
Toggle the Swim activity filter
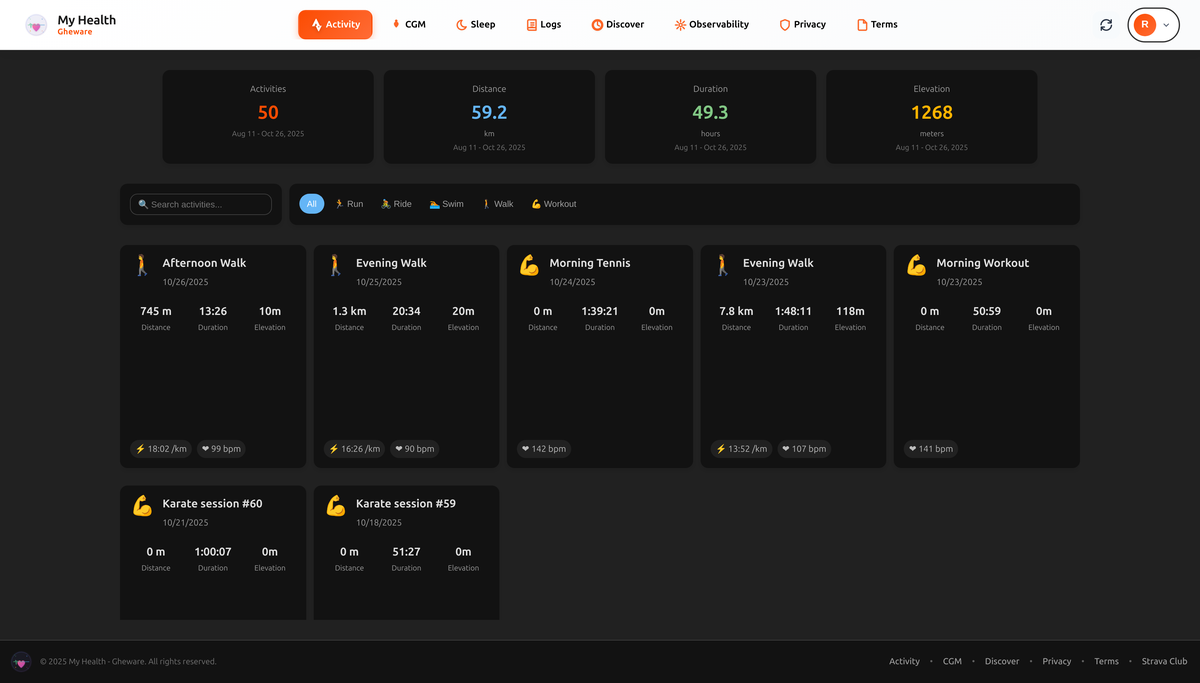(x=445, y=203)
